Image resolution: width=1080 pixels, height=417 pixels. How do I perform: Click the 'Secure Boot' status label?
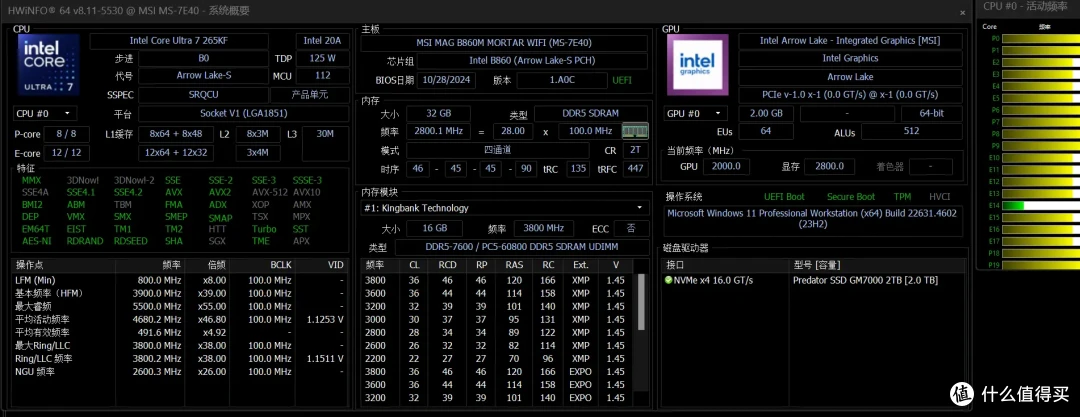click(851, 196)
